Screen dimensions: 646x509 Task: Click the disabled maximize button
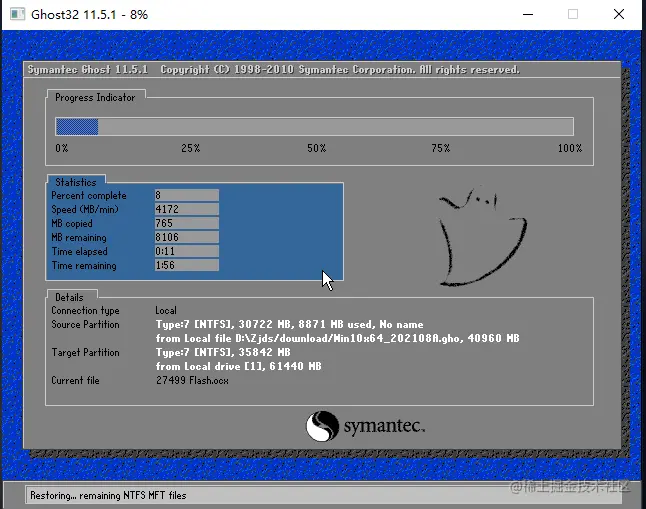click(573, 14)
